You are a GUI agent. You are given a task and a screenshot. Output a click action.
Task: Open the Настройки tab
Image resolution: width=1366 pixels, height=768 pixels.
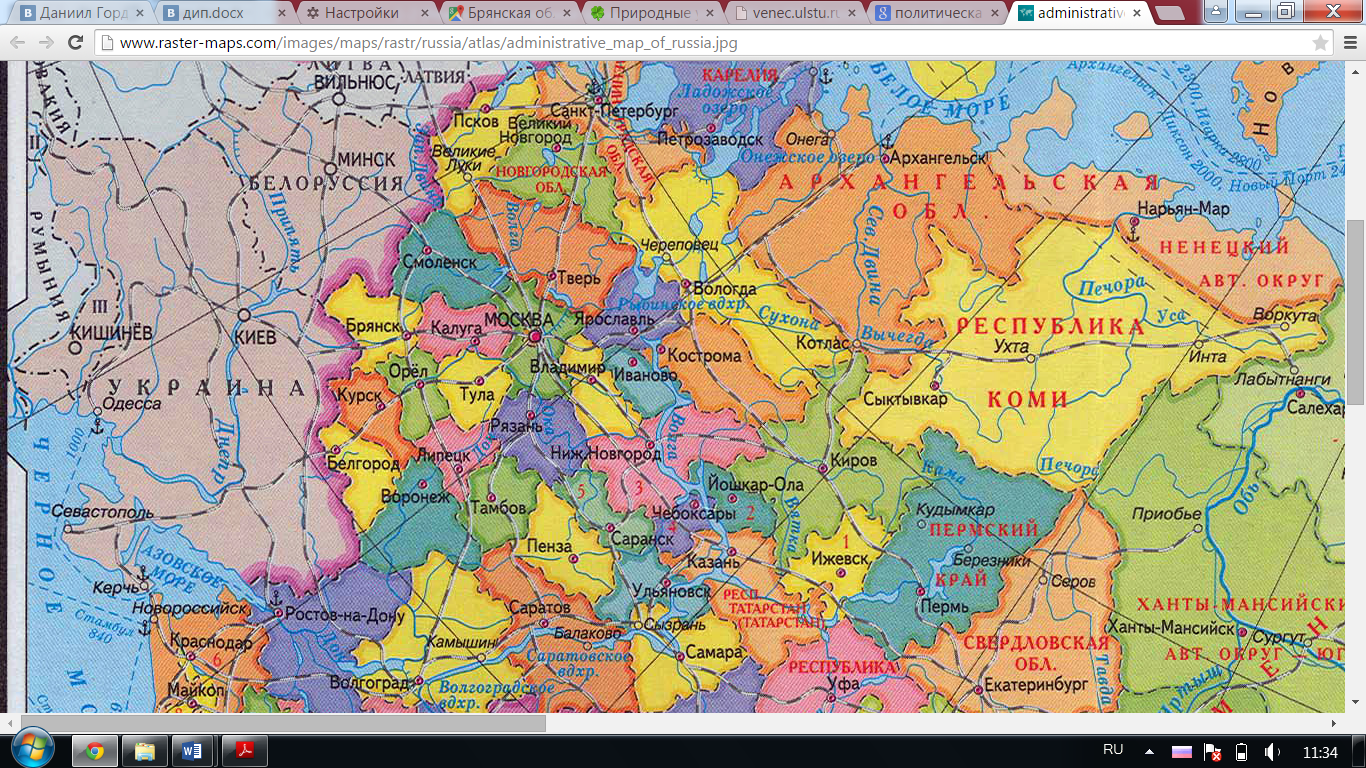[x=364, y=13]
